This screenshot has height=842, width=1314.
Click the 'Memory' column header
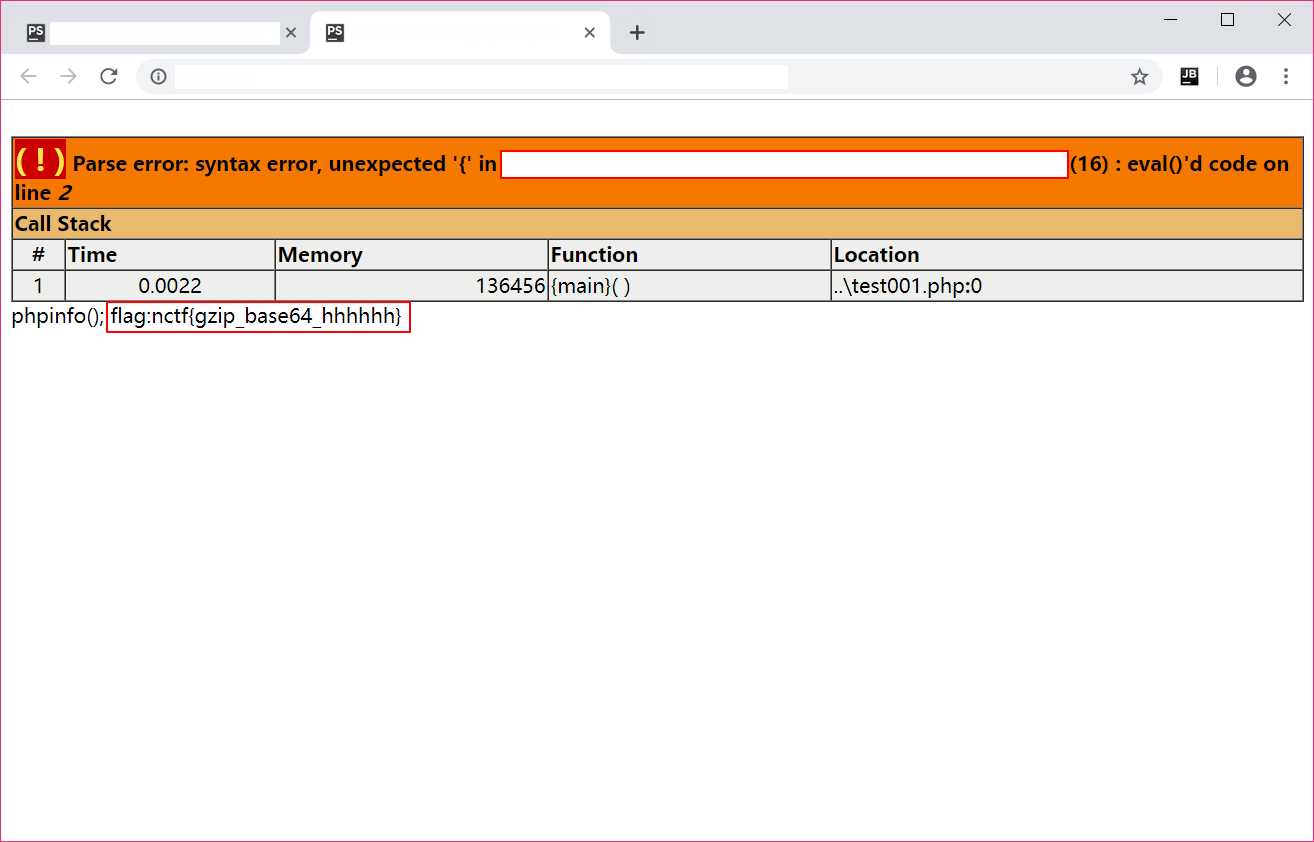pyautogui.click(x=320, y=255)
